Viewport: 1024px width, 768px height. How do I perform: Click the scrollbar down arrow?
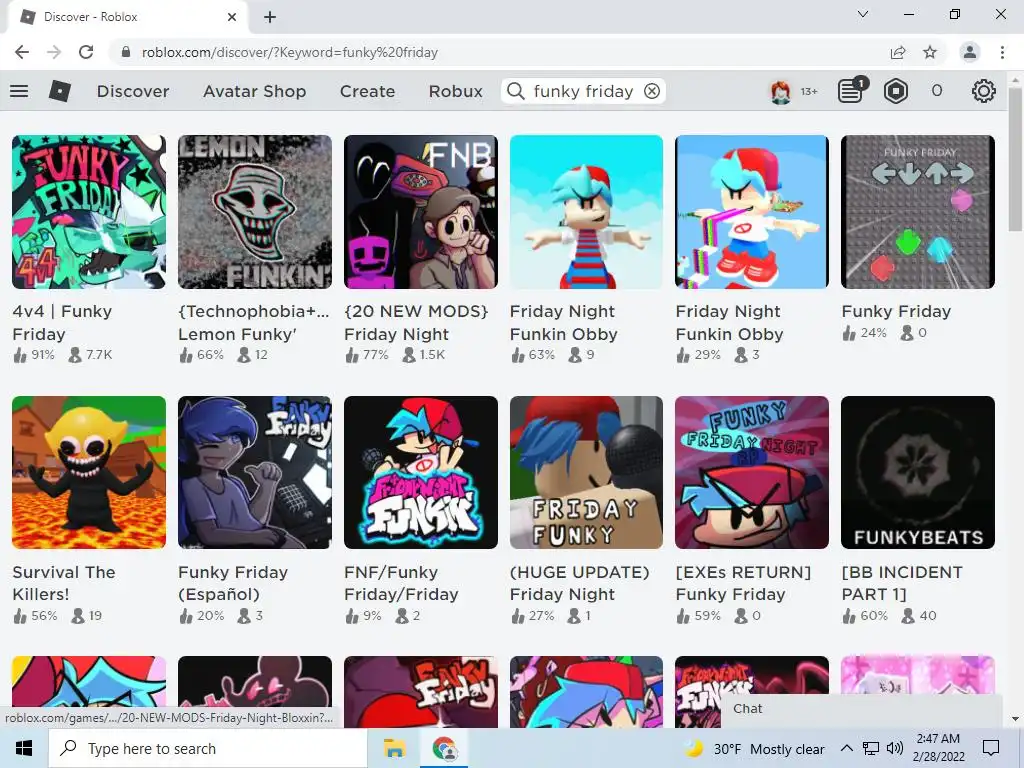click(1014, 719)
